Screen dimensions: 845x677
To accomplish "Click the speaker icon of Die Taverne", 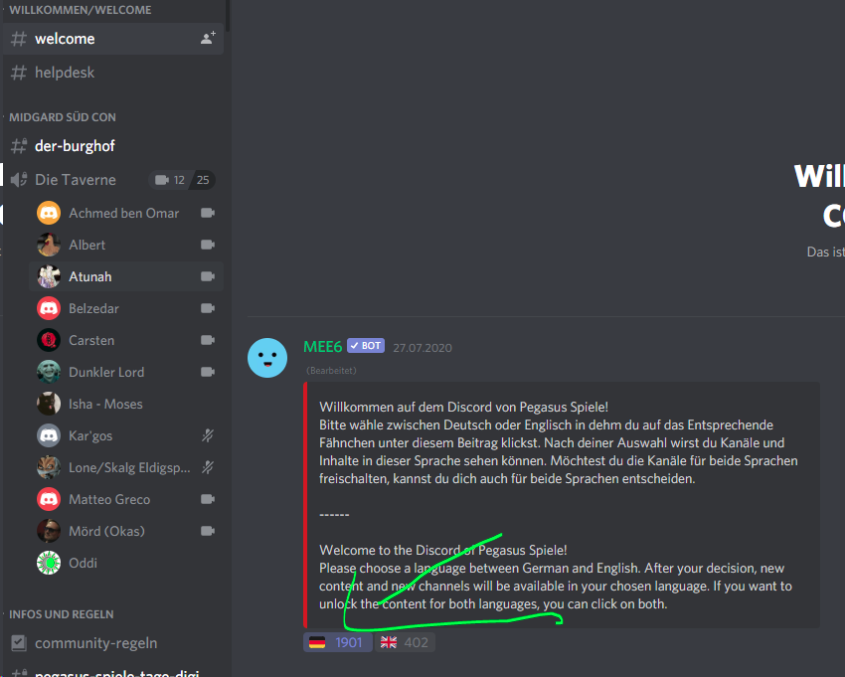I will [x=18, y=180].
